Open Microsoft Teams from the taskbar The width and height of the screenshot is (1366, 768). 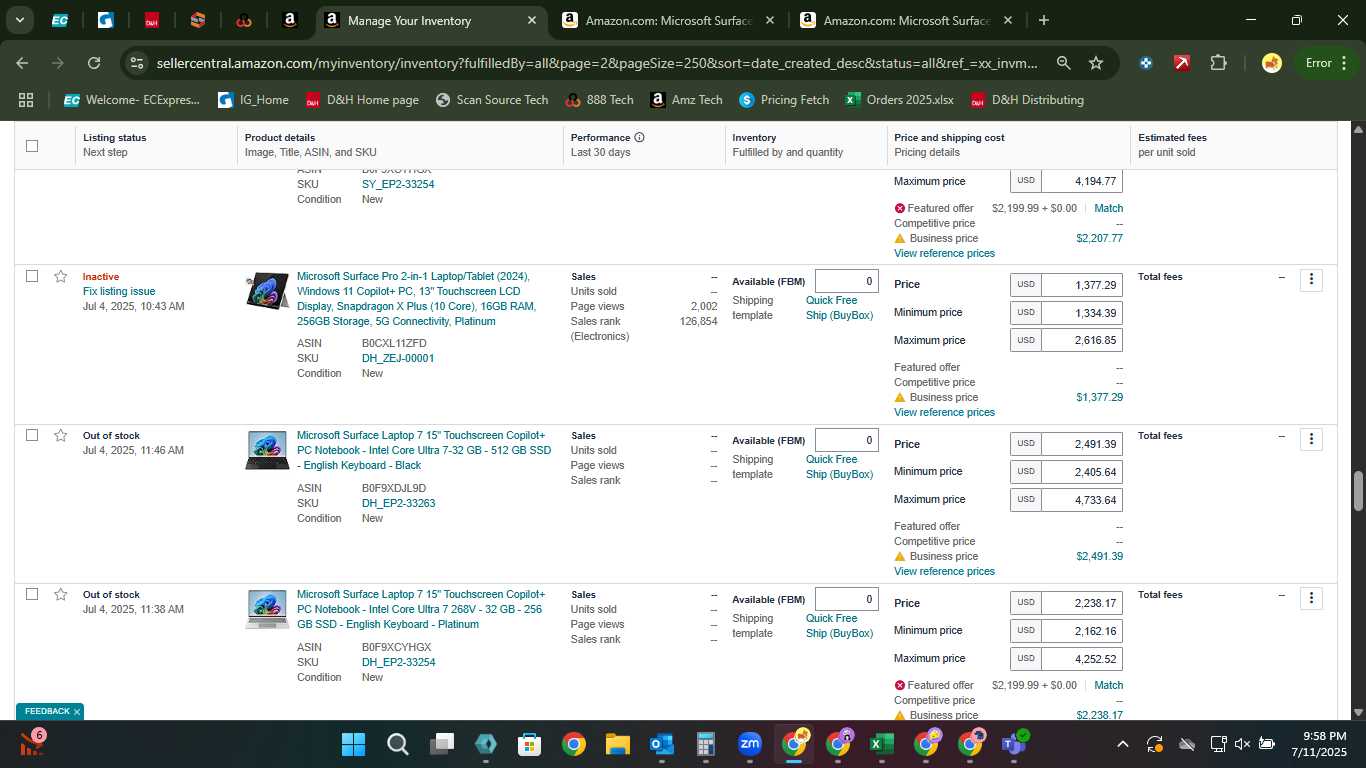pos(1014,744)
